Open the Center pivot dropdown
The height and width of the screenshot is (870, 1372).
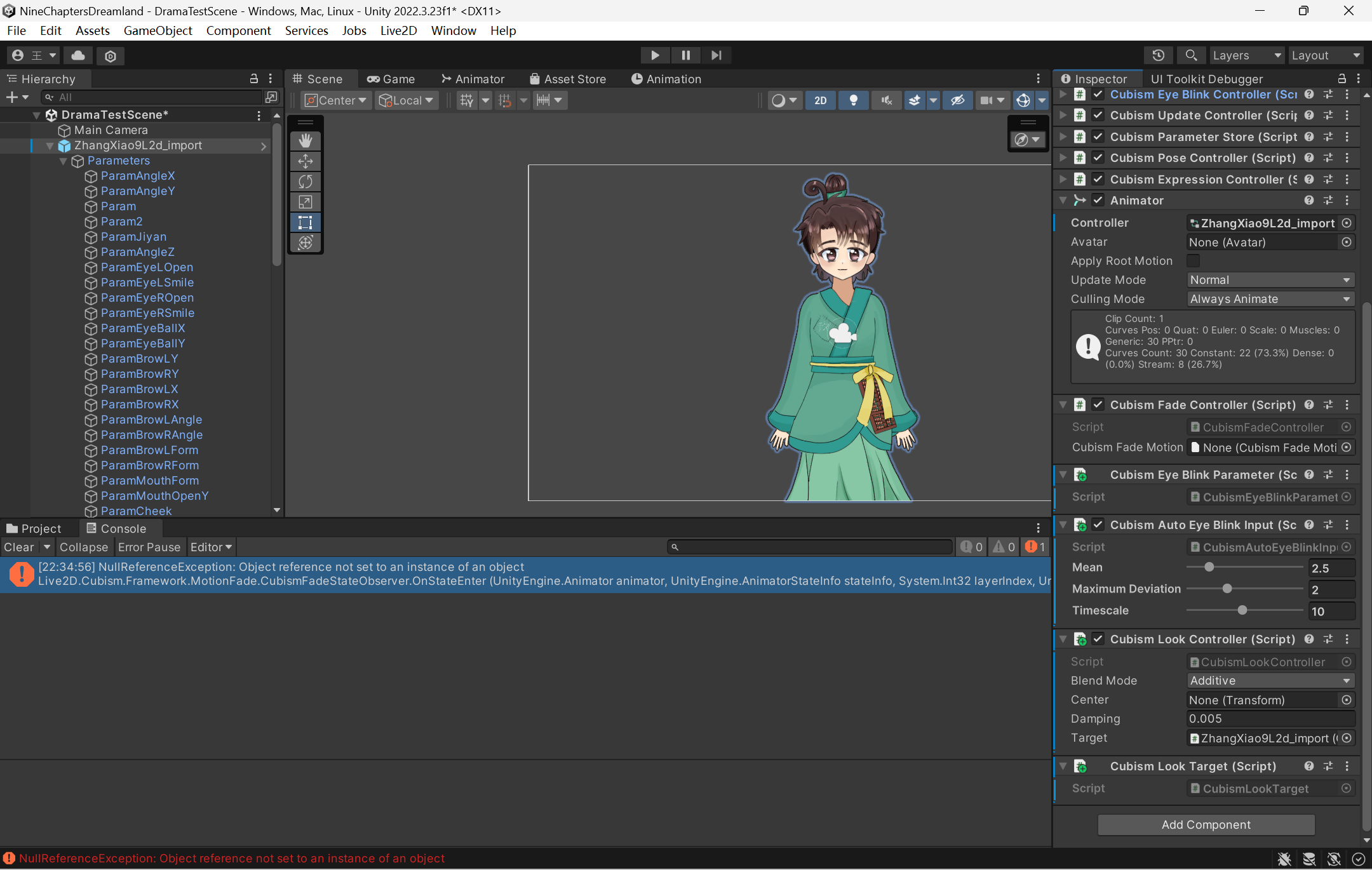[337, 100]
